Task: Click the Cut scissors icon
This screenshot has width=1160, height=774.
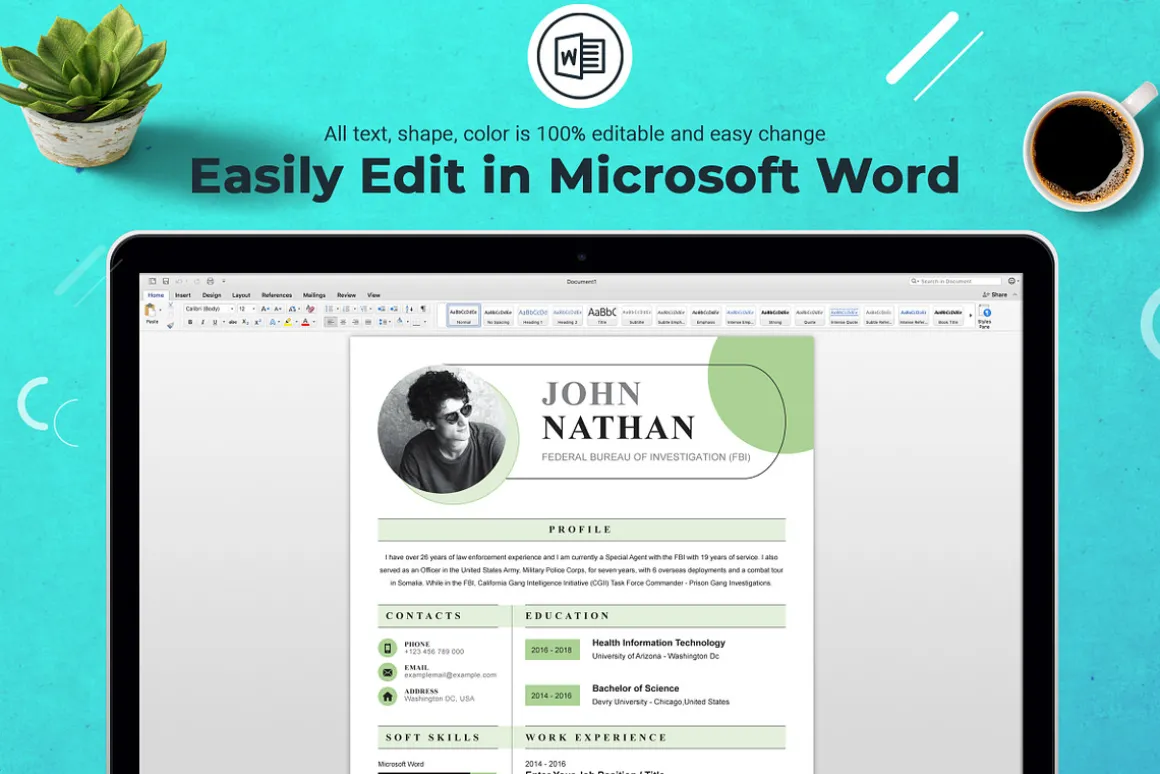Action: click(170, 304)
